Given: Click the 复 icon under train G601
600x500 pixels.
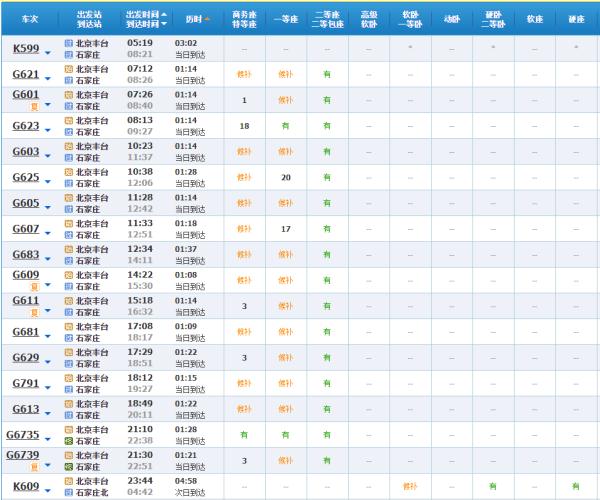Looking at the screenshot, I should (x=34, y=106).
